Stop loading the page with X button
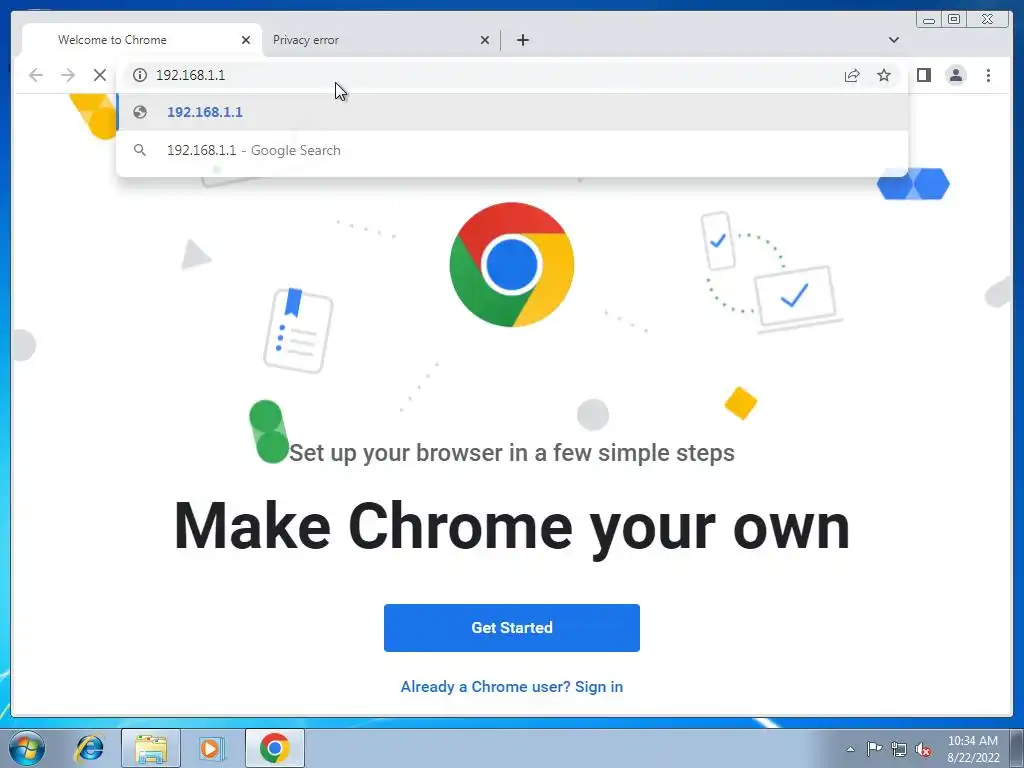This screenshot has height=768, width=1024. tap(100, 75)
